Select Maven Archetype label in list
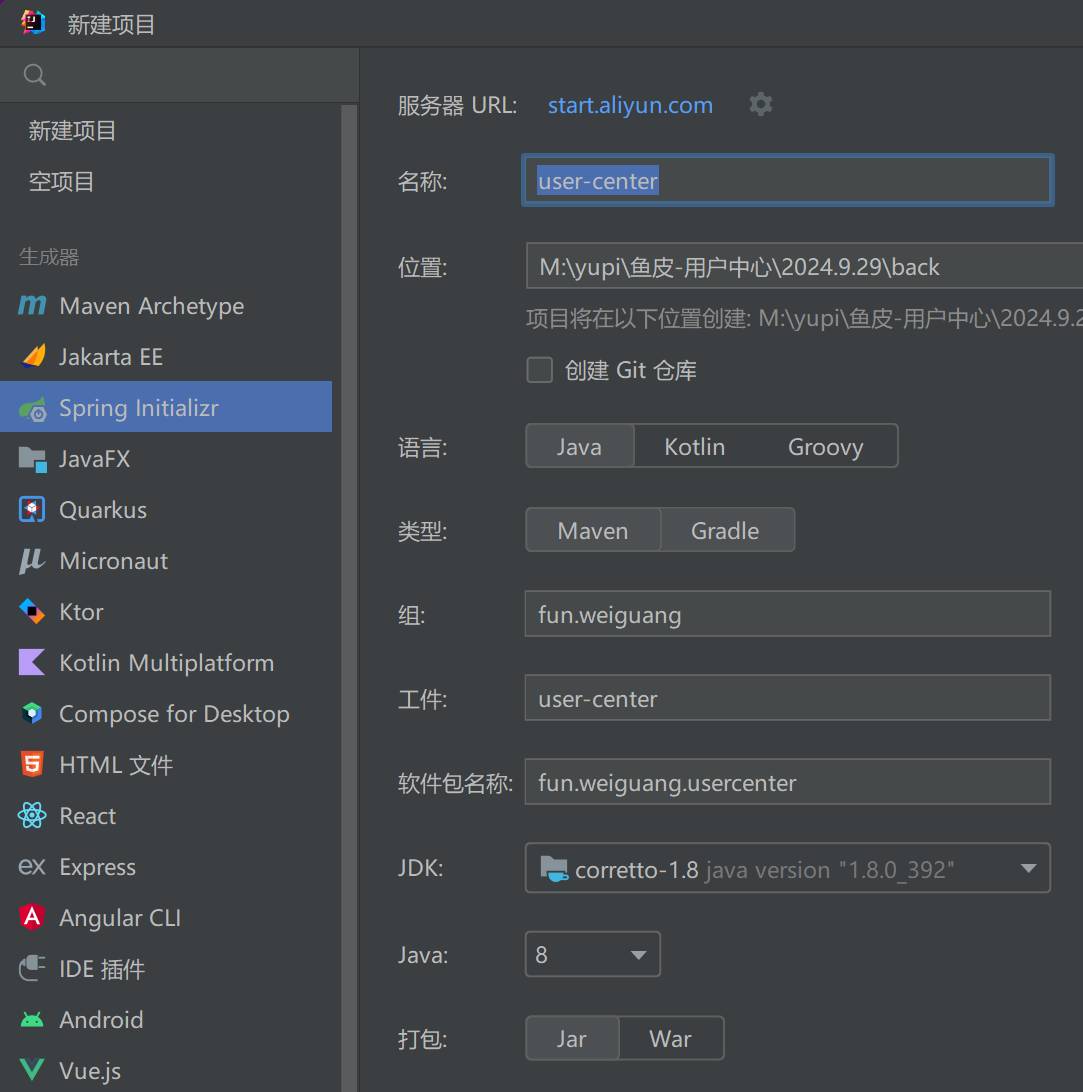 click(x=152, y=306)
